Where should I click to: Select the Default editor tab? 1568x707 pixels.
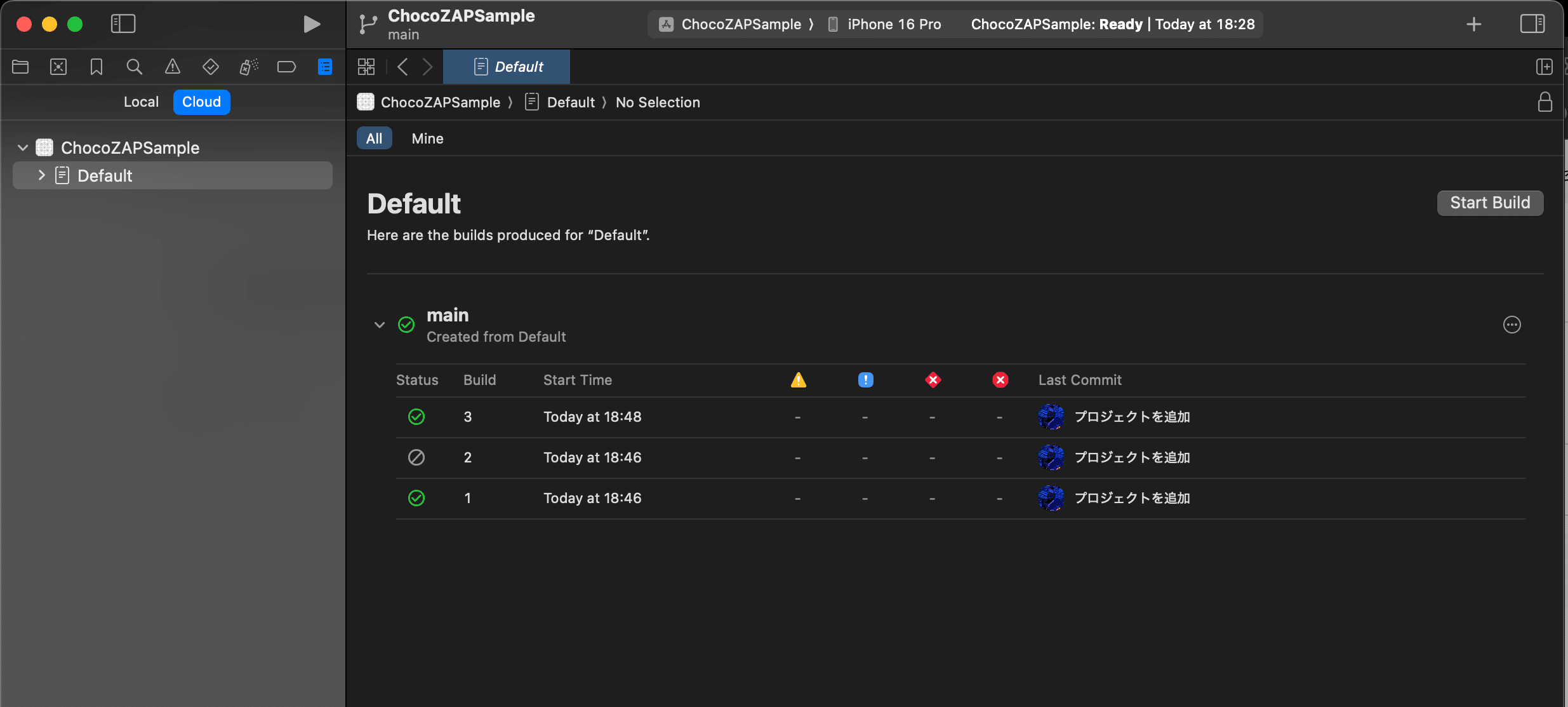click(x=507, y=67)
